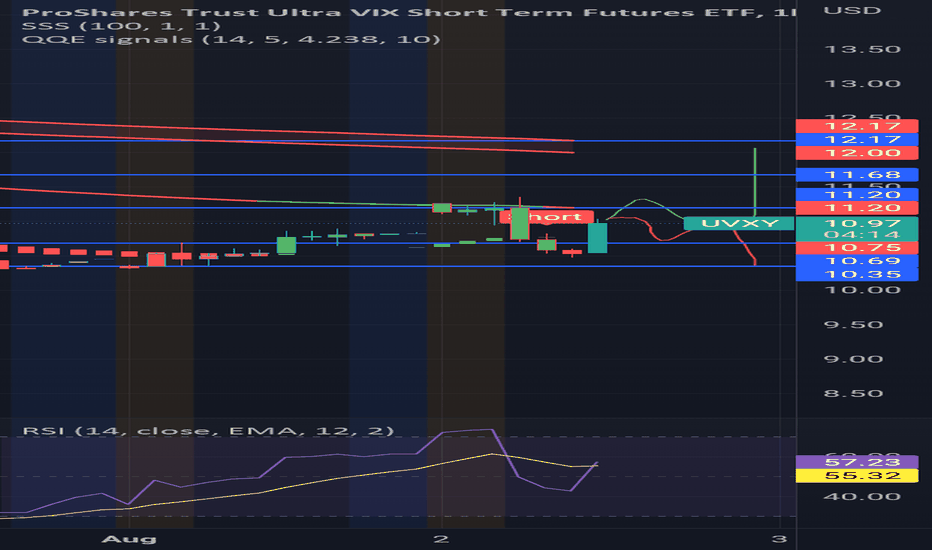Click the ProShares Trust Ultra VIX chart title
This screenshot has width=932, height=550.
pos(408,12)
